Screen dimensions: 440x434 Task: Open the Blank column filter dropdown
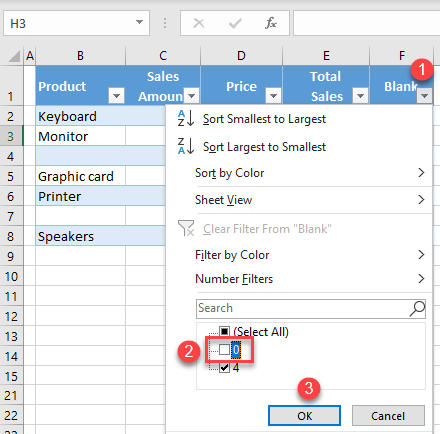[424, 96]
